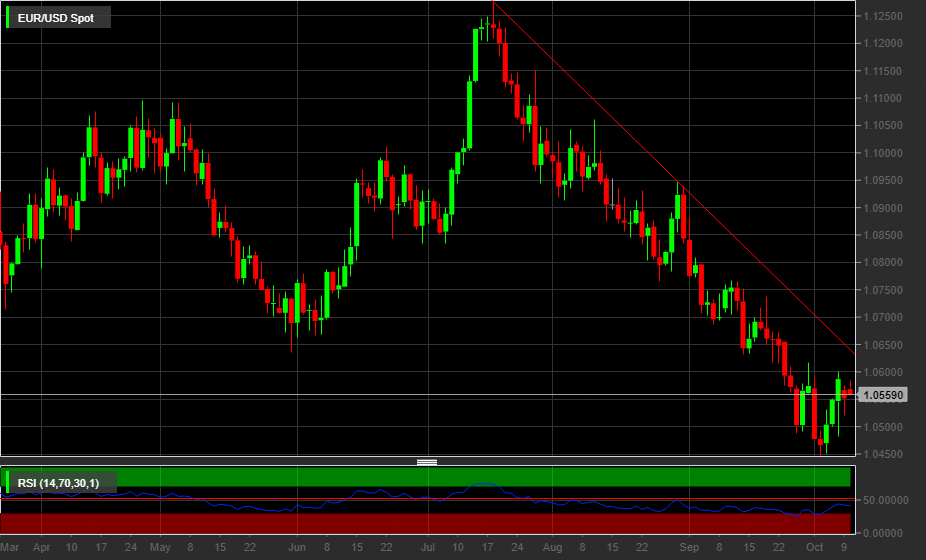Click the 1.11500 price axis label
The width and height of the screenshot is (926, 560).
tap(883, 71)
